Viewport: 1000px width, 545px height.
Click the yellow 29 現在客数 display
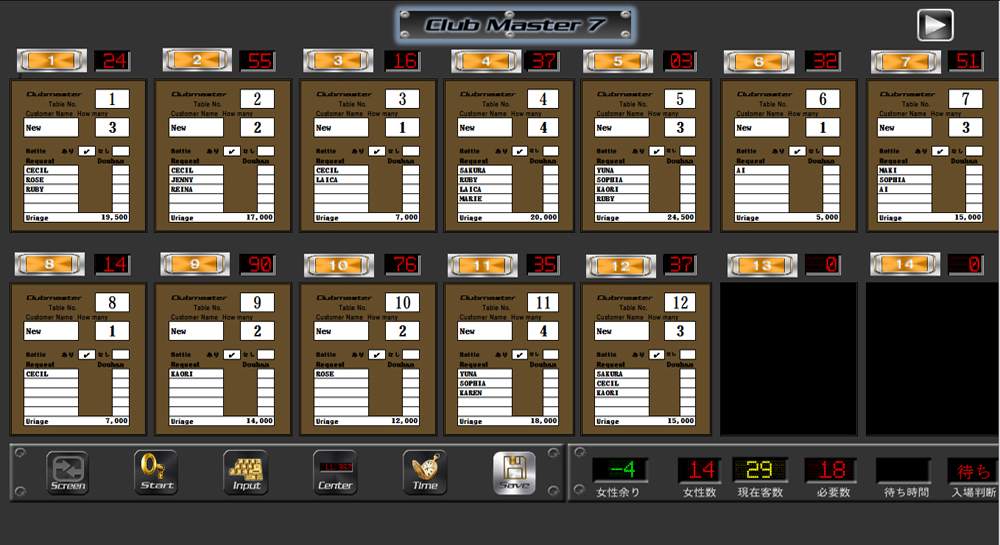point(760,470)
